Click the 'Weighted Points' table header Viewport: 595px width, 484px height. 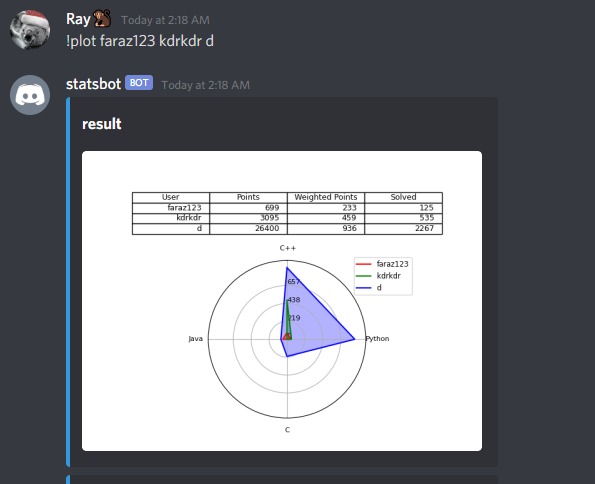[326, 197]
